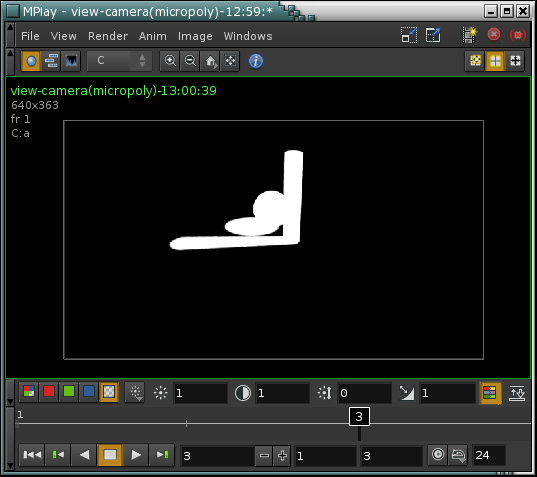Click the histogram display icon

[x=71, y=61]
